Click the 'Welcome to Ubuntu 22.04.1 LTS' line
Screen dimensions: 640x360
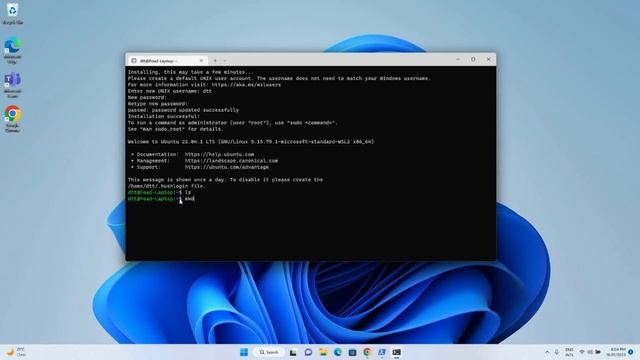(x=251, y=142)
